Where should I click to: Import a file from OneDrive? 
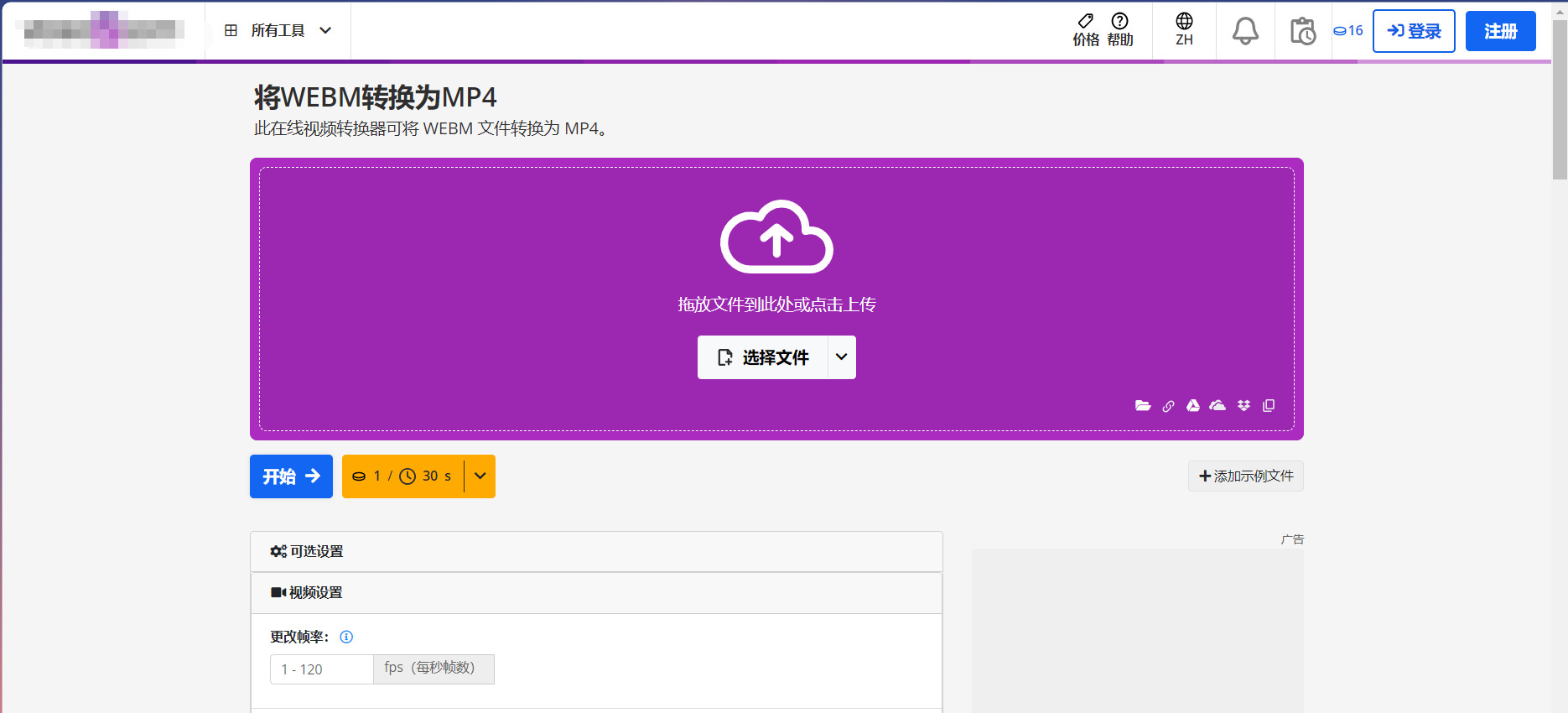click(x=1218, y=406)
